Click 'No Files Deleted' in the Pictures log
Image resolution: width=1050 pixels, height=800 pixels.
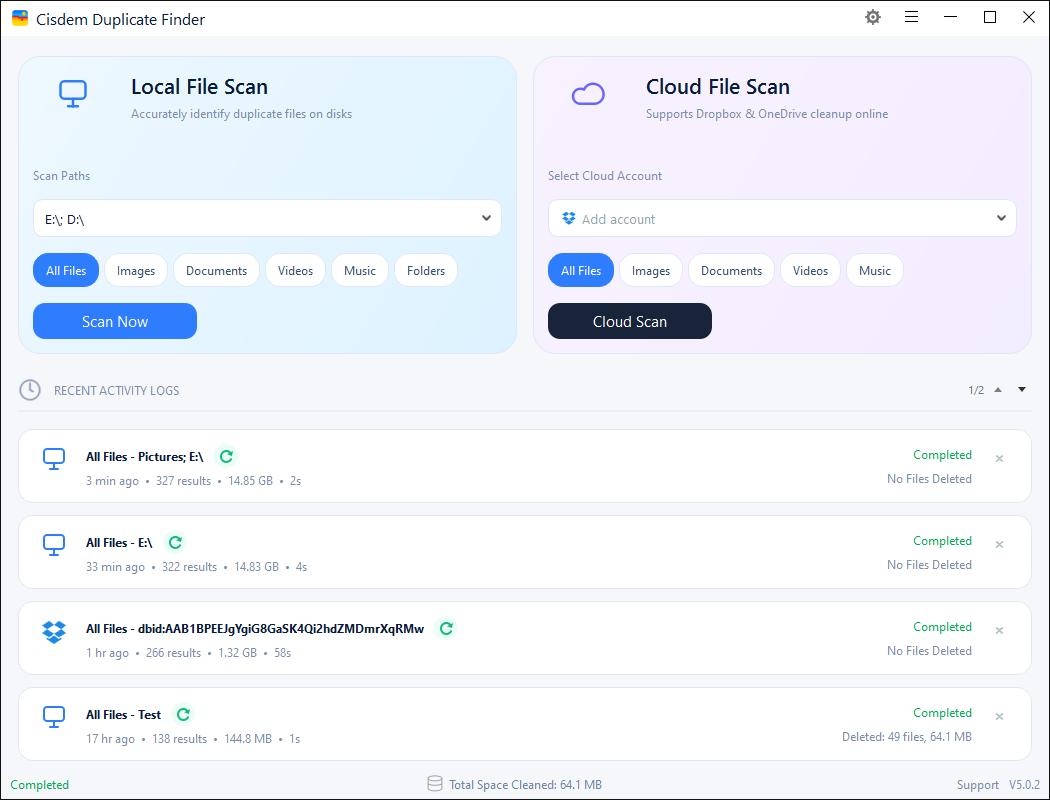click(x=929, y=479)
